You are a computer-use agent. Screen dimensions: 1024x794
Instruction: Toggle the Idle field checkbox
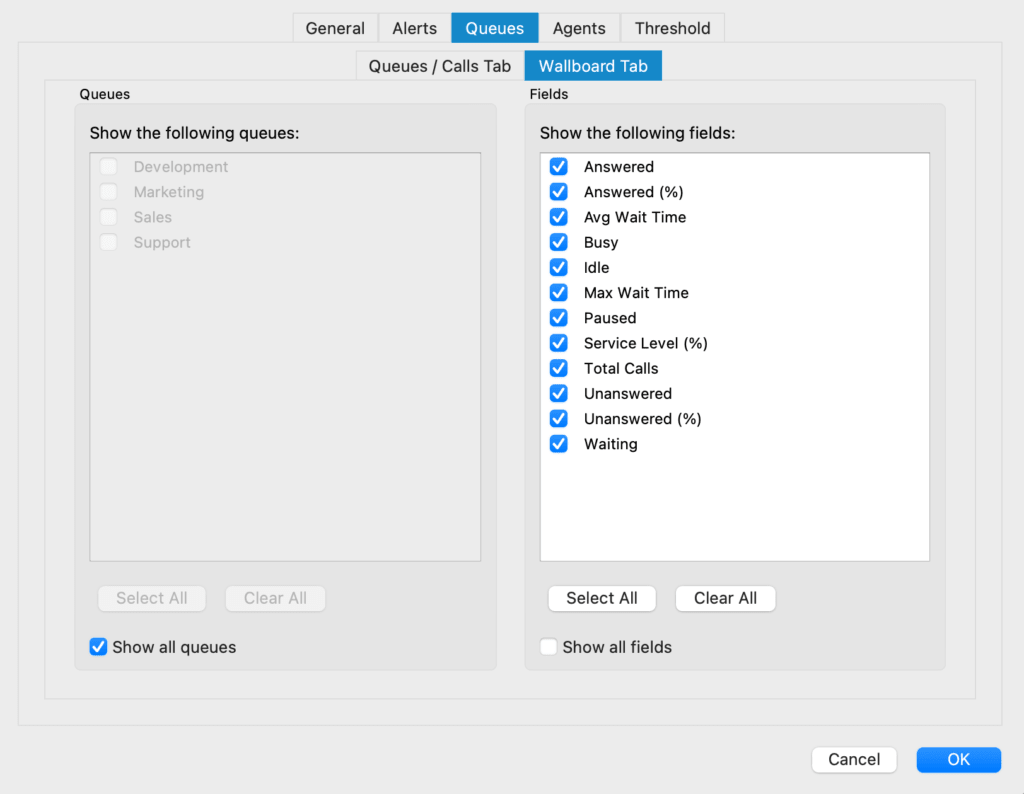pos(558,268)
